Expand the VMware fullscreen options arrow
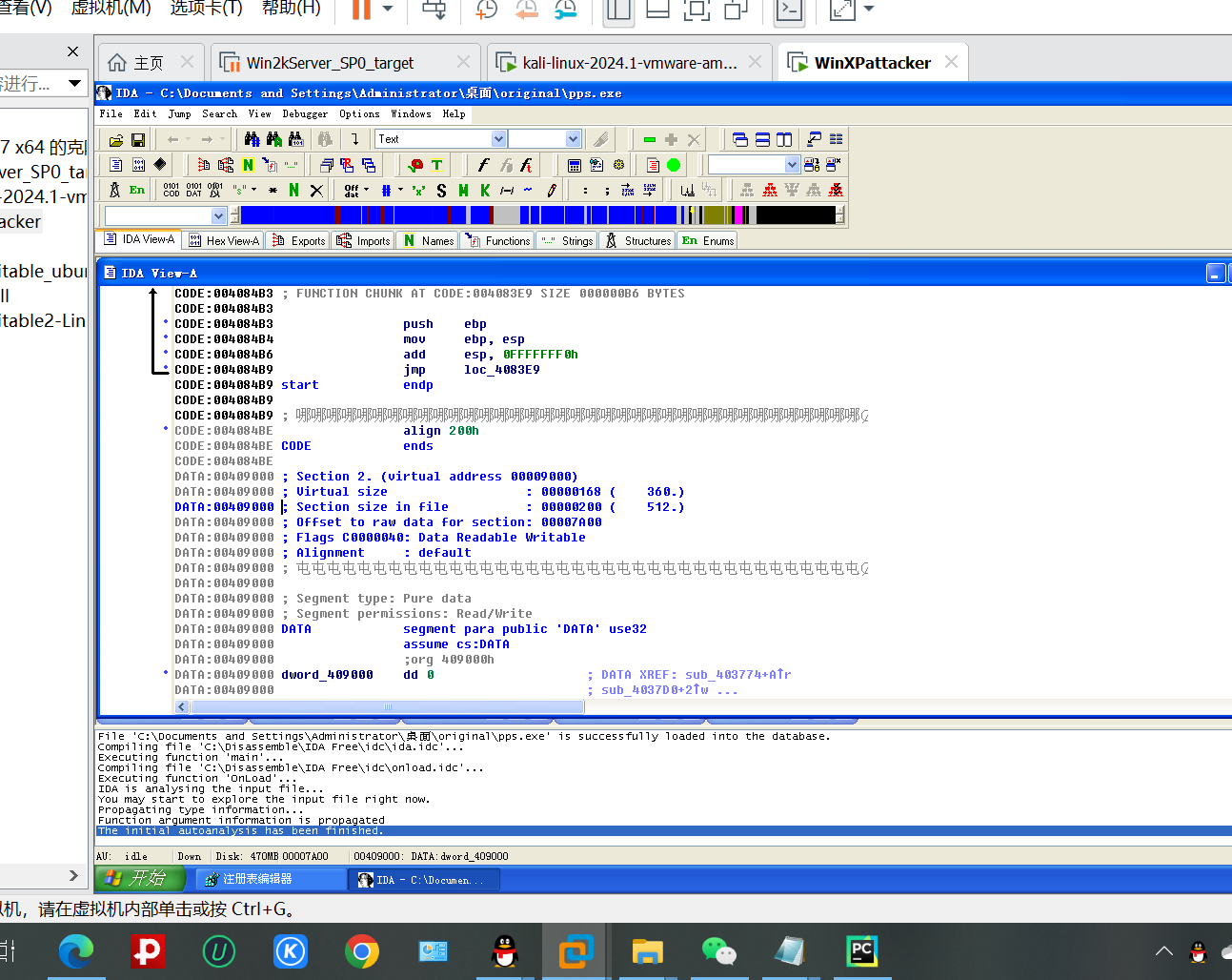 868,10
